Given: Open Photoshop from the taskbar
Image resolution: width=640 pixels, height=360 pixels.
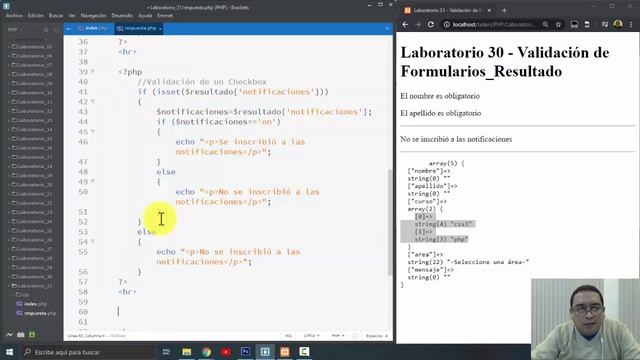Looking at the screenshot, I should click(x=245, y=352).
